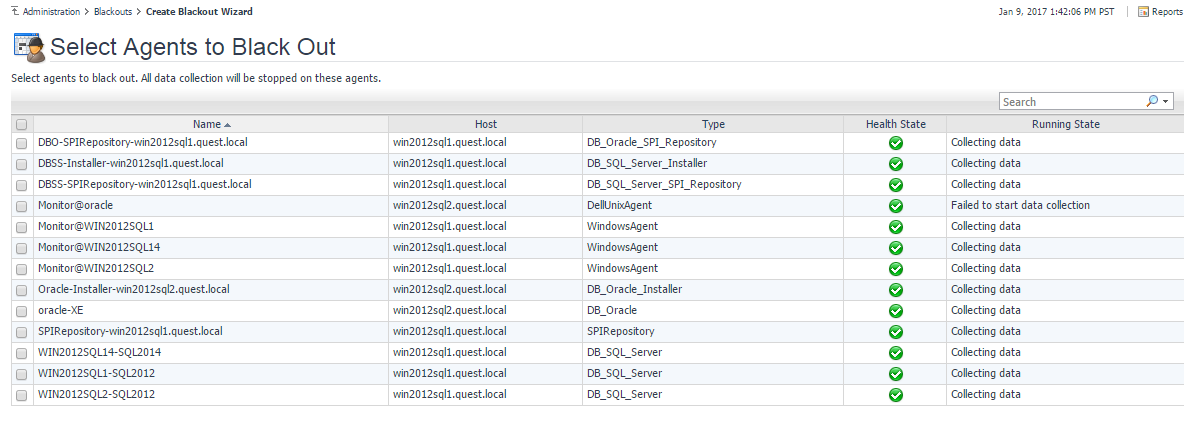This screenshot has height=427, width=1184.
Task: Sort table by Health State column
Action: (x=895, y=124)
